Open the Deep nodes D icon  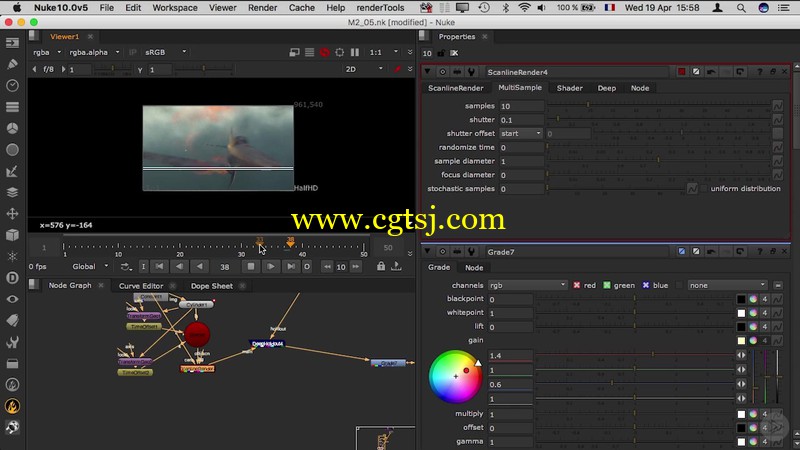coord(12,278)
